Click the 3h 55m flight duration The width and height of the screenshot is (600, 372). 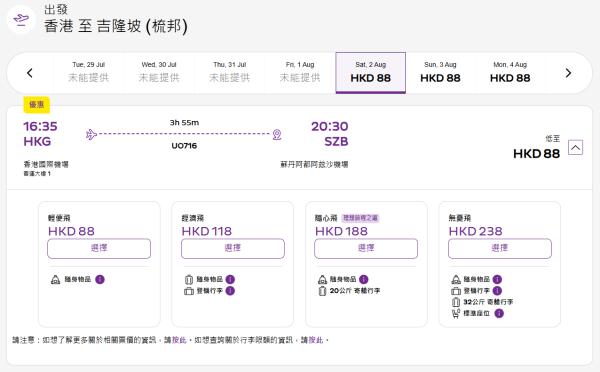[184, 123]
